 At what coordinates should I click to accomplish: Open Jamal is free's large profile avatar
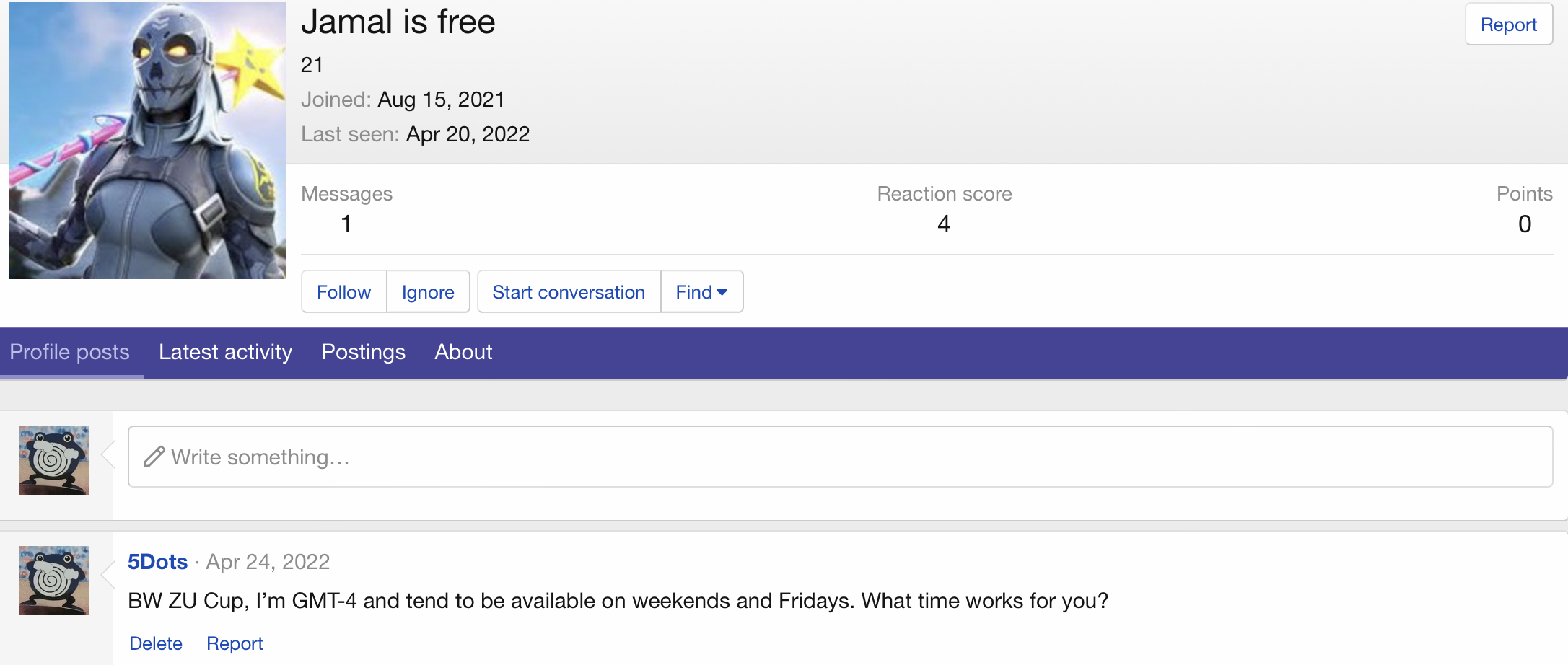(148, 141)
